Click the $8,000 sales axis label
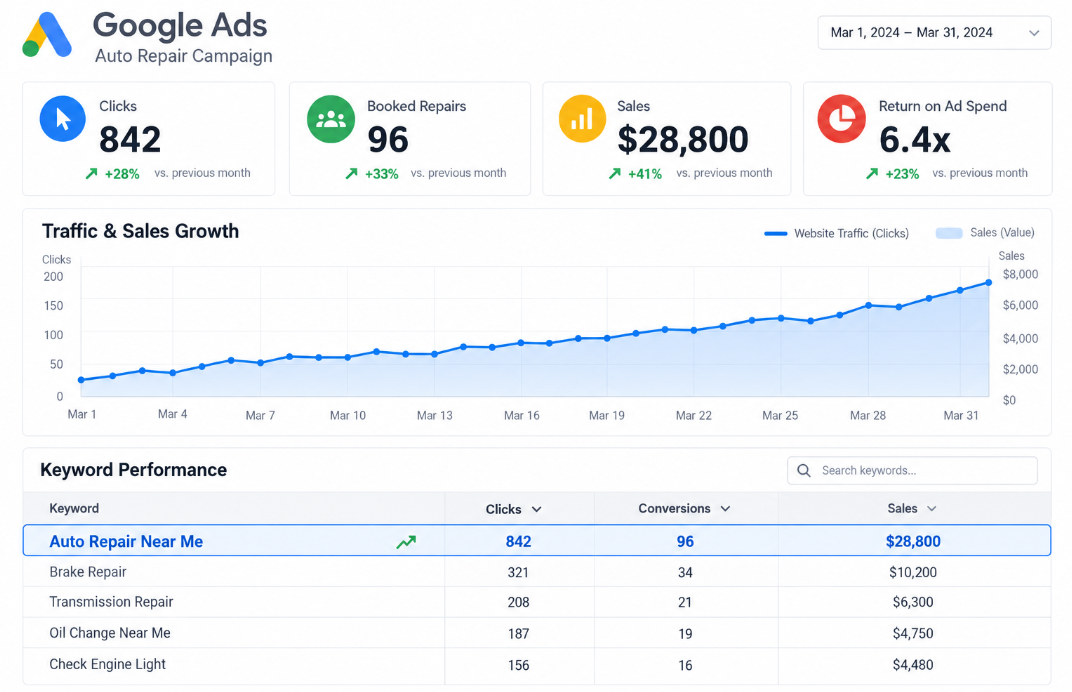Image resolution: width=1072 pixels, height=692 pixels. coord(1020,274)
